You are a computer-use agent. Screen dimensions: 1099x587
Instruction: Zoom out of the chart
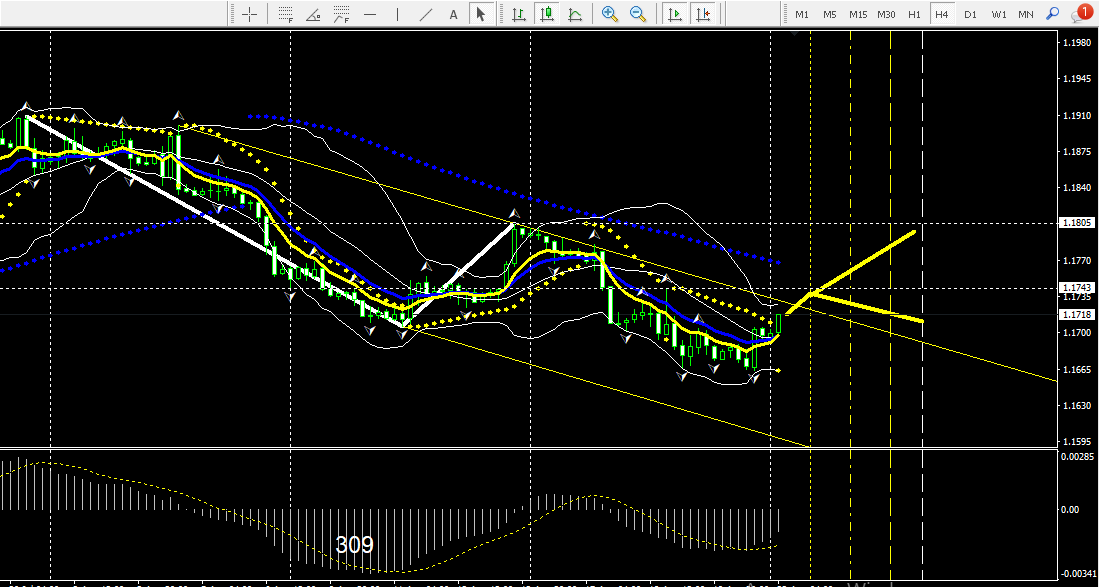point(637,14)
